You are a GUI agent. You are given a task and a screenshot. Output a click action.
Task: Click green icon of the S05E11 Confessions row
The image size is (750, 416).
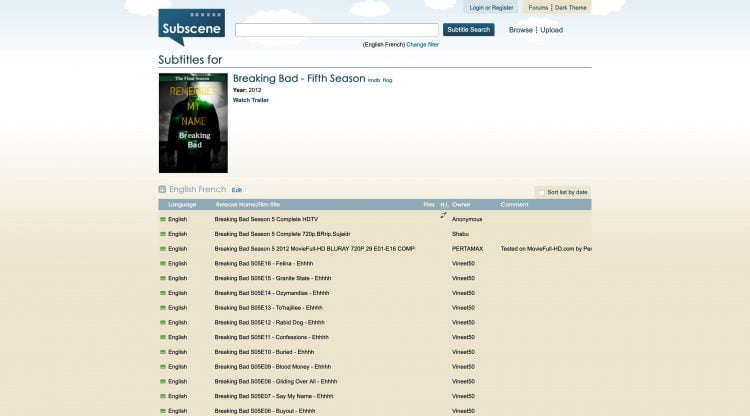(163, 338)
